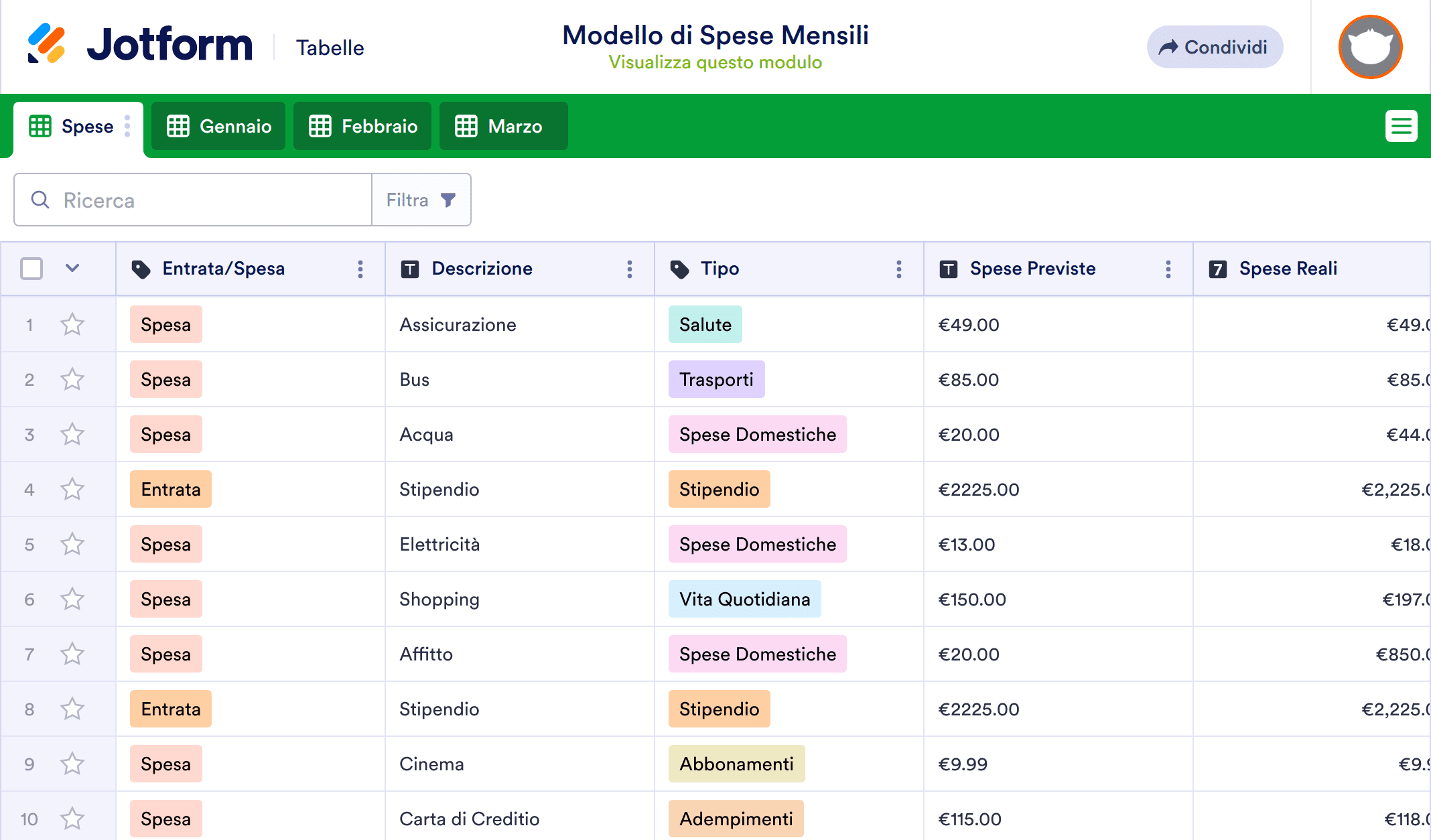Toggle favorite star on row 7
1431x840 pixels.
[72, 654]
